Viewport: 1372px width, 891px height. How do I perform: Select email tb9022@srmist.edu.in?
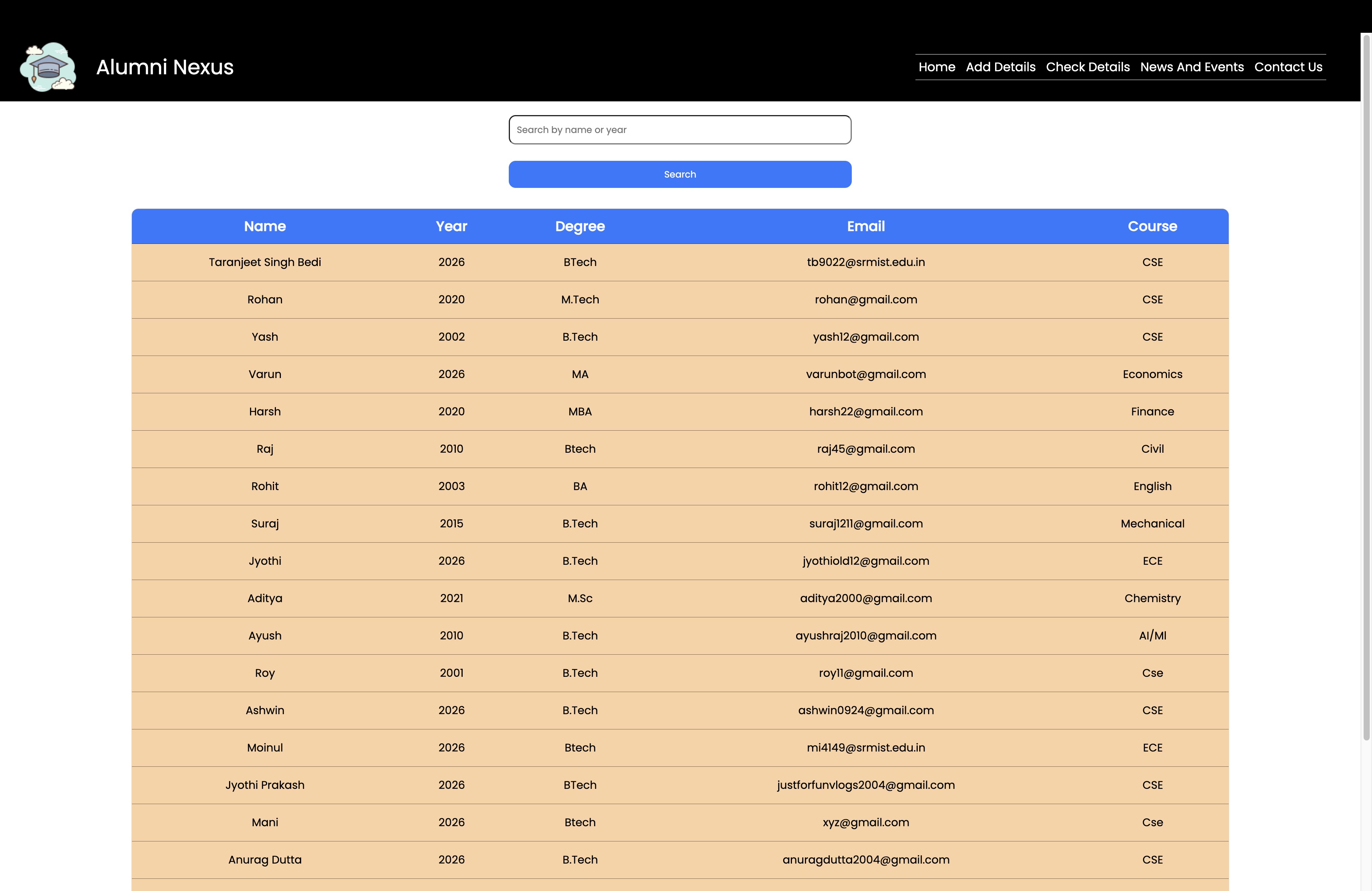pyautogui.click(x=865, y=262)
